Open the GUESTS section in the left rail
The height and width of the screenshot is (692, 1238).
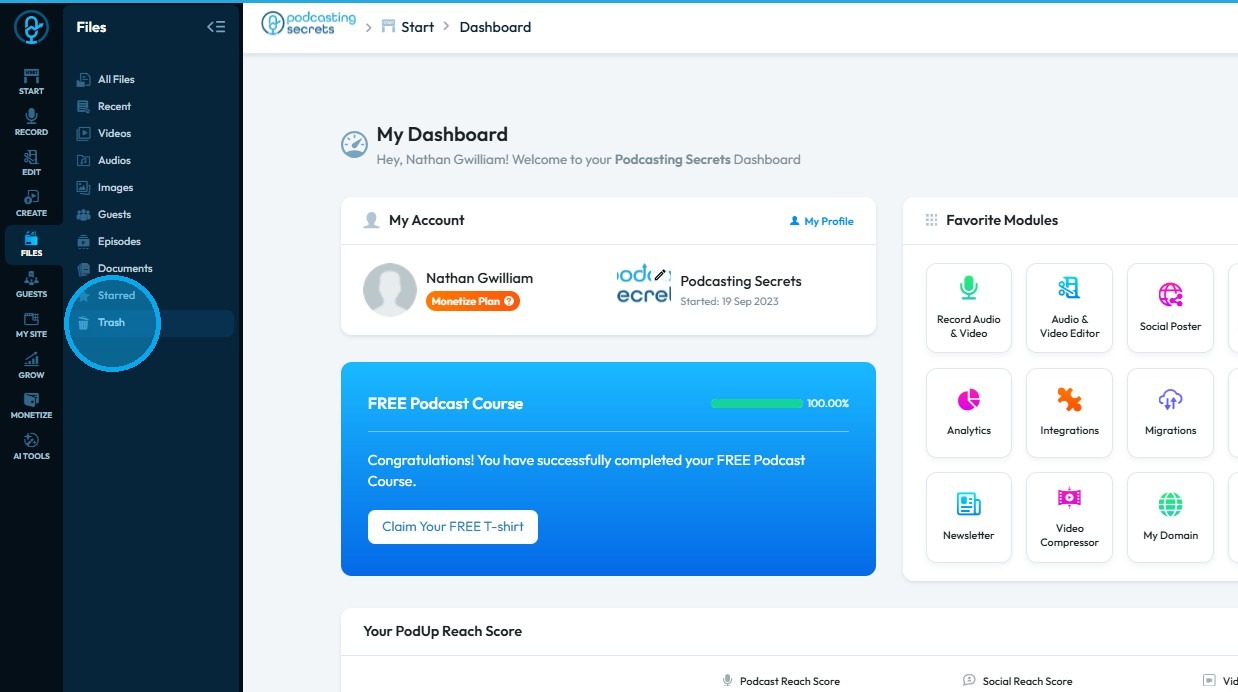click(31, 285)
